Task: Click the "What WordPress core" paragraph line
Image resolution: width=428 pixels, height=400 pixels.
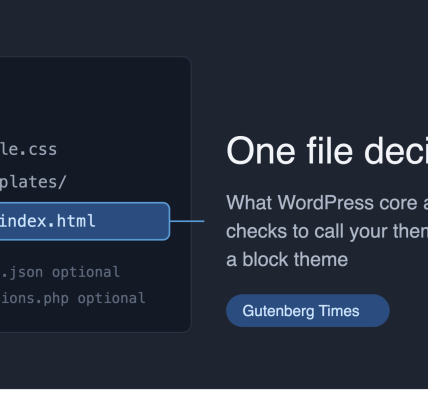Action: (x=327, y=203)
